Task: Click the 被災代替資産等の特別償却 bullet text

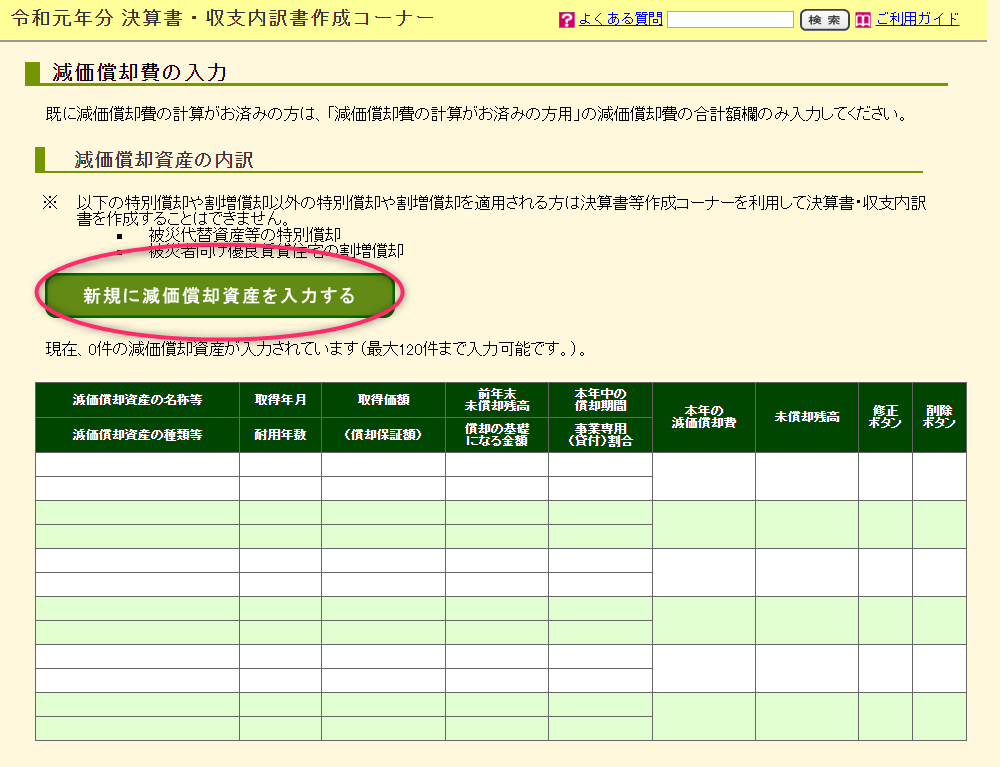Action: point(244,235)
